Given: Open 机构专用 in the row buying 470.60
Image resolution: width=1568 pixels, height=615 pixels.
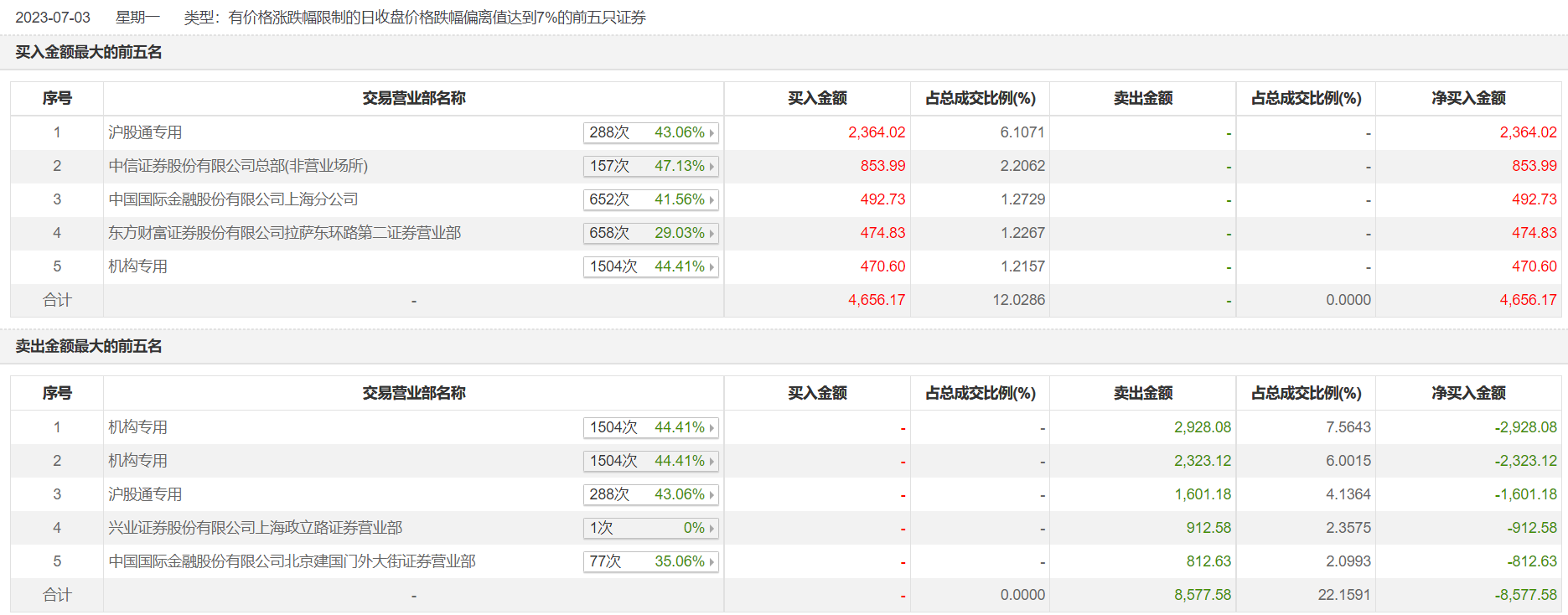Looking at the screenshot, I should click(x=137, y=266).
